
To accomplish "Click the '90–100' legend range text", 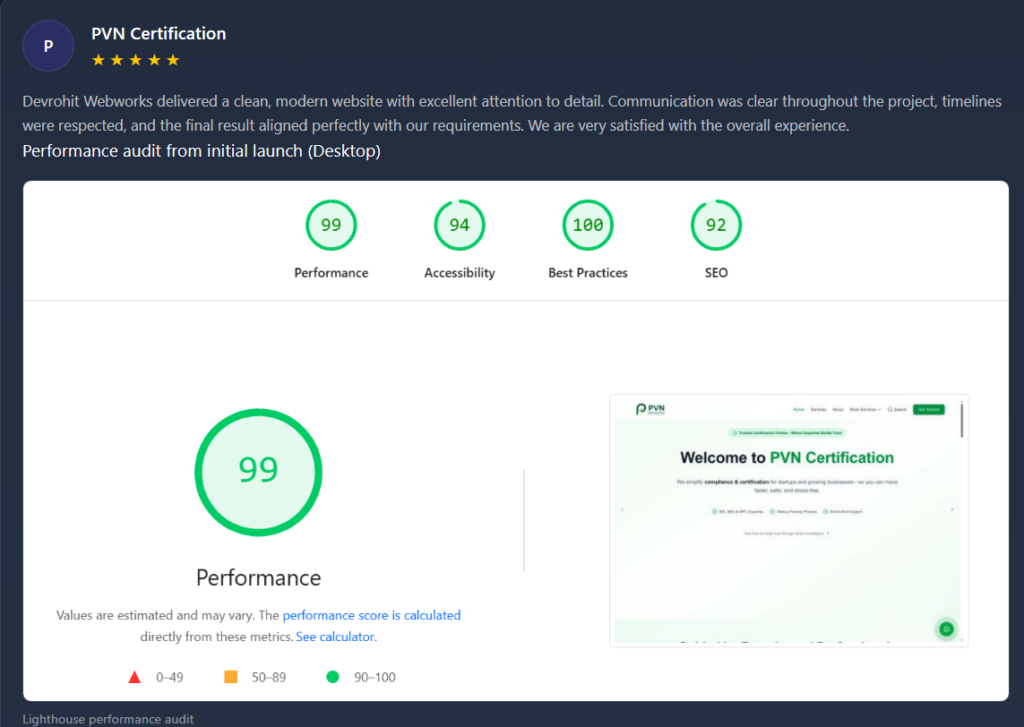I will 374,677.
